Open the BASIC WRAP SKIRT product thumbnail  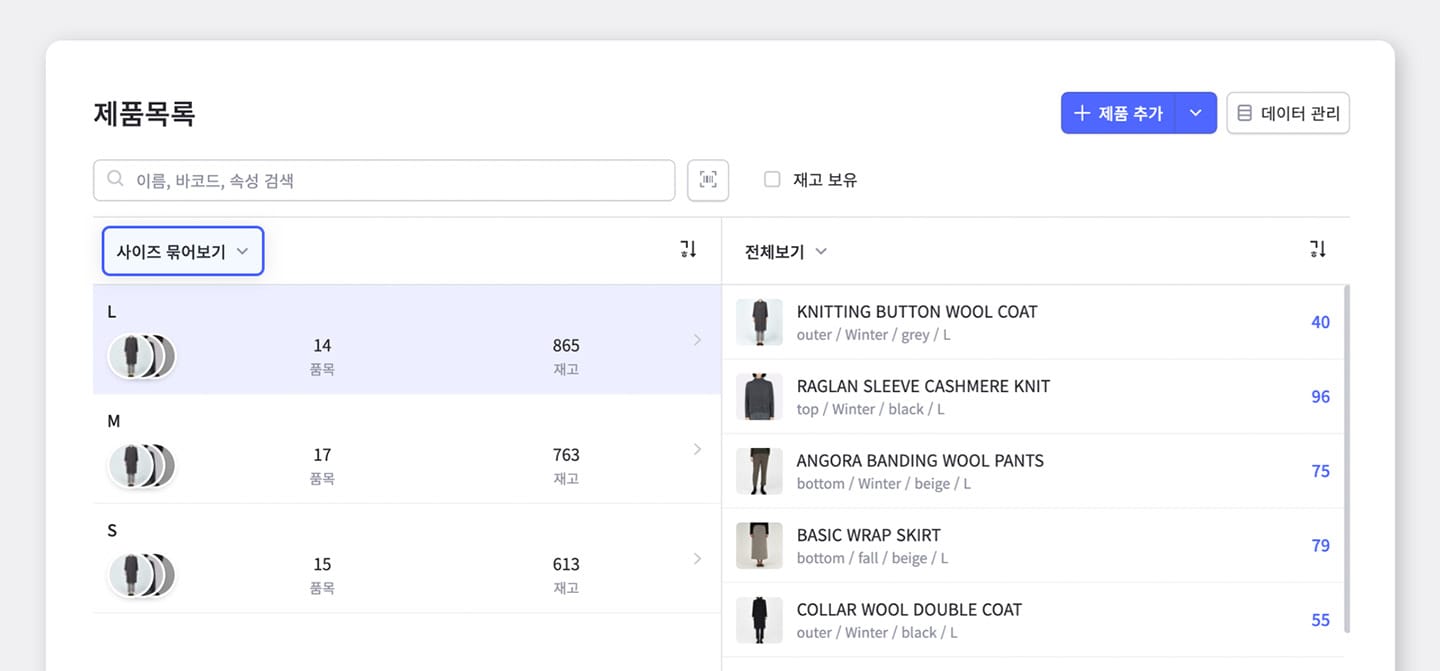[759, 545]
